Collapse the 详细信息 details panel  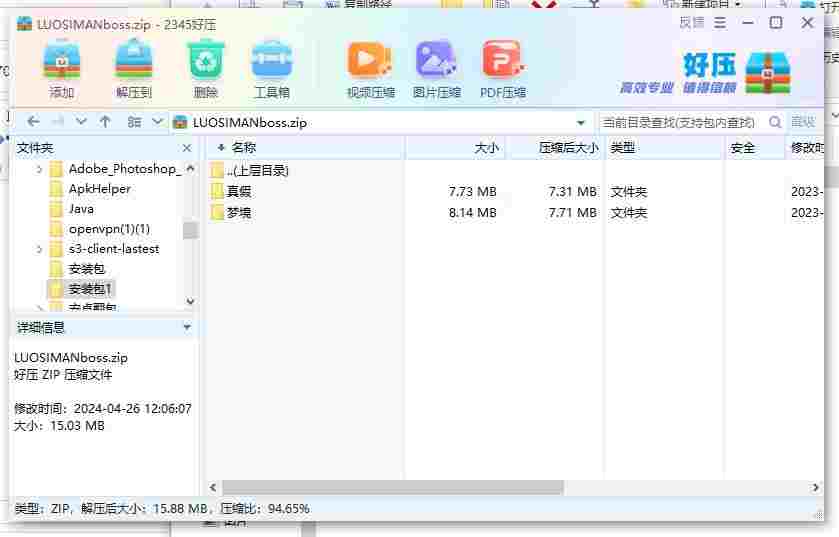point(187,327)
